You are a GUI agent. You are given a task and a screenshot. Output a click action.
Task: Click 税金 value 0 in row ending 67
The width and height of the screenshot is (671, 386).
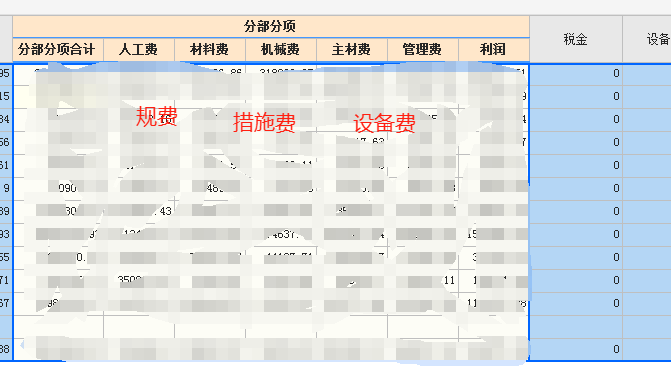576,304
